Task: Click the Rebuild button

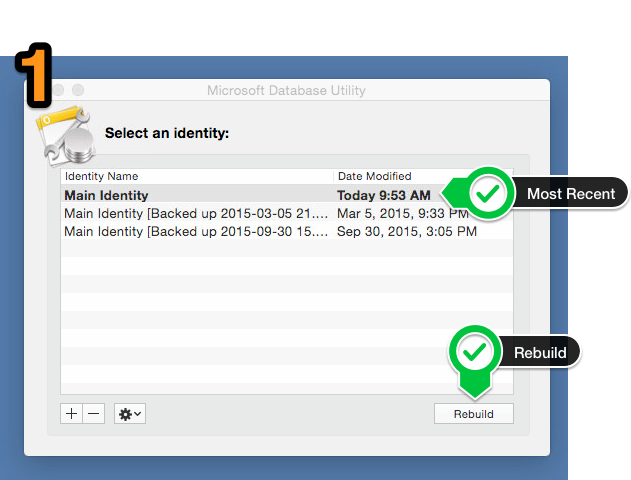Action: [x=474, y=414]
